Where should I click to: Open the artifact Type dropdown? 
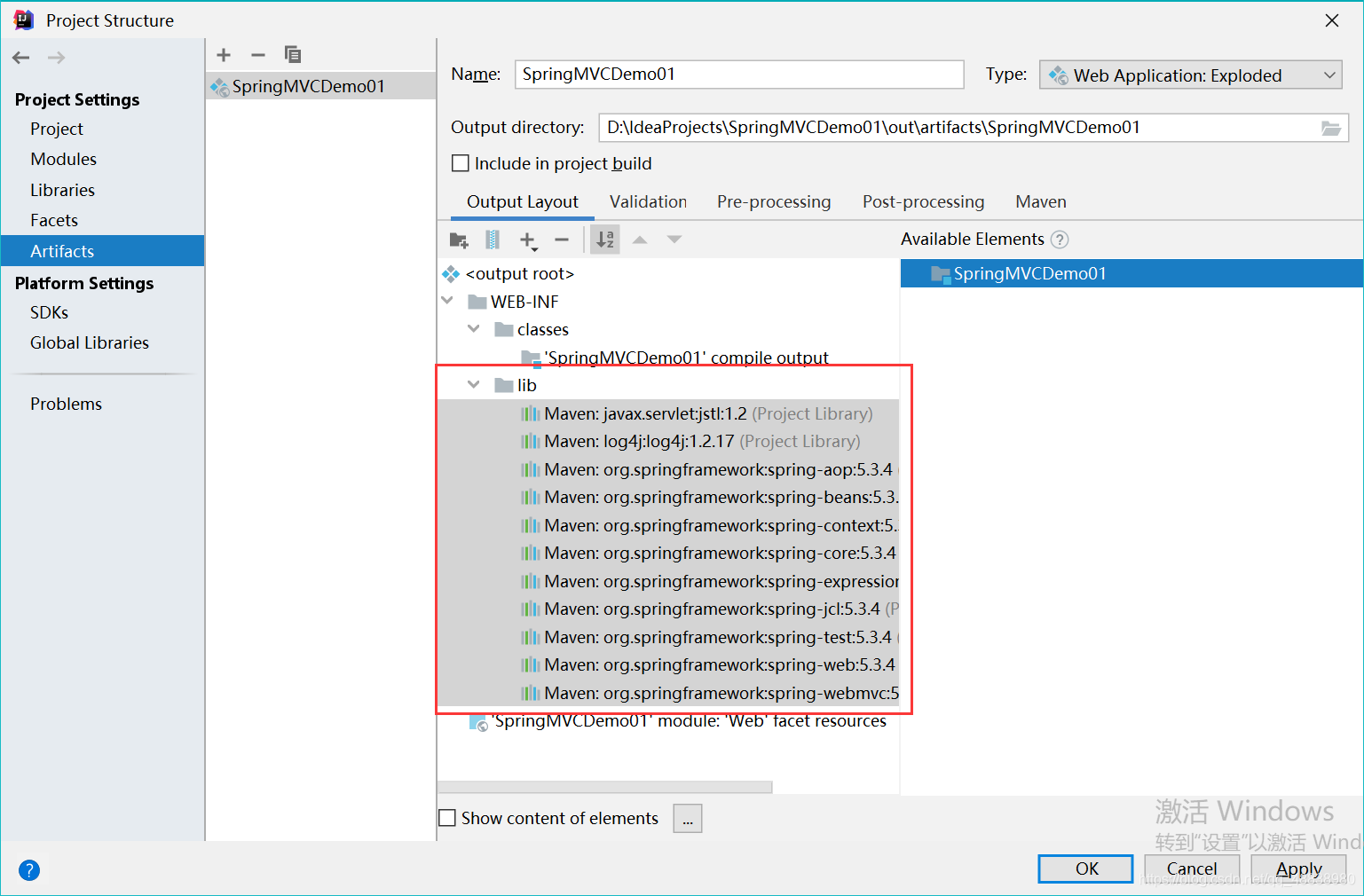pos(1190,75)
